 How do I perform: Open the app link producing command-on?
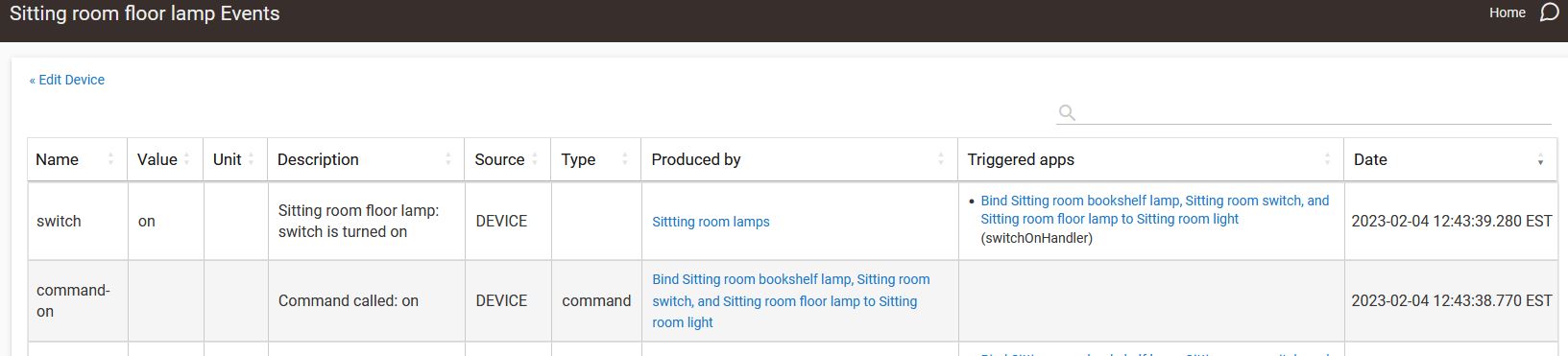[790, 301]
